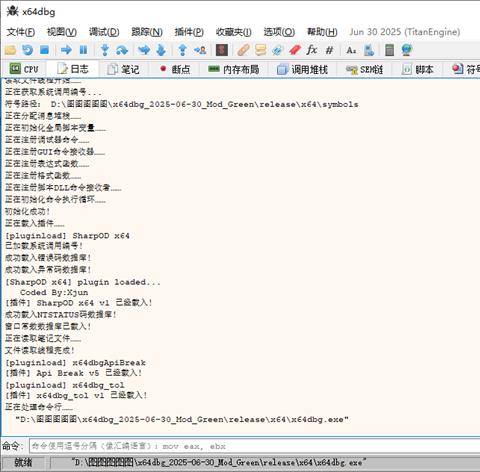
Task: Click log line '[SharpOD x64] plugin loaded...'
Action: tap(83, 282)
